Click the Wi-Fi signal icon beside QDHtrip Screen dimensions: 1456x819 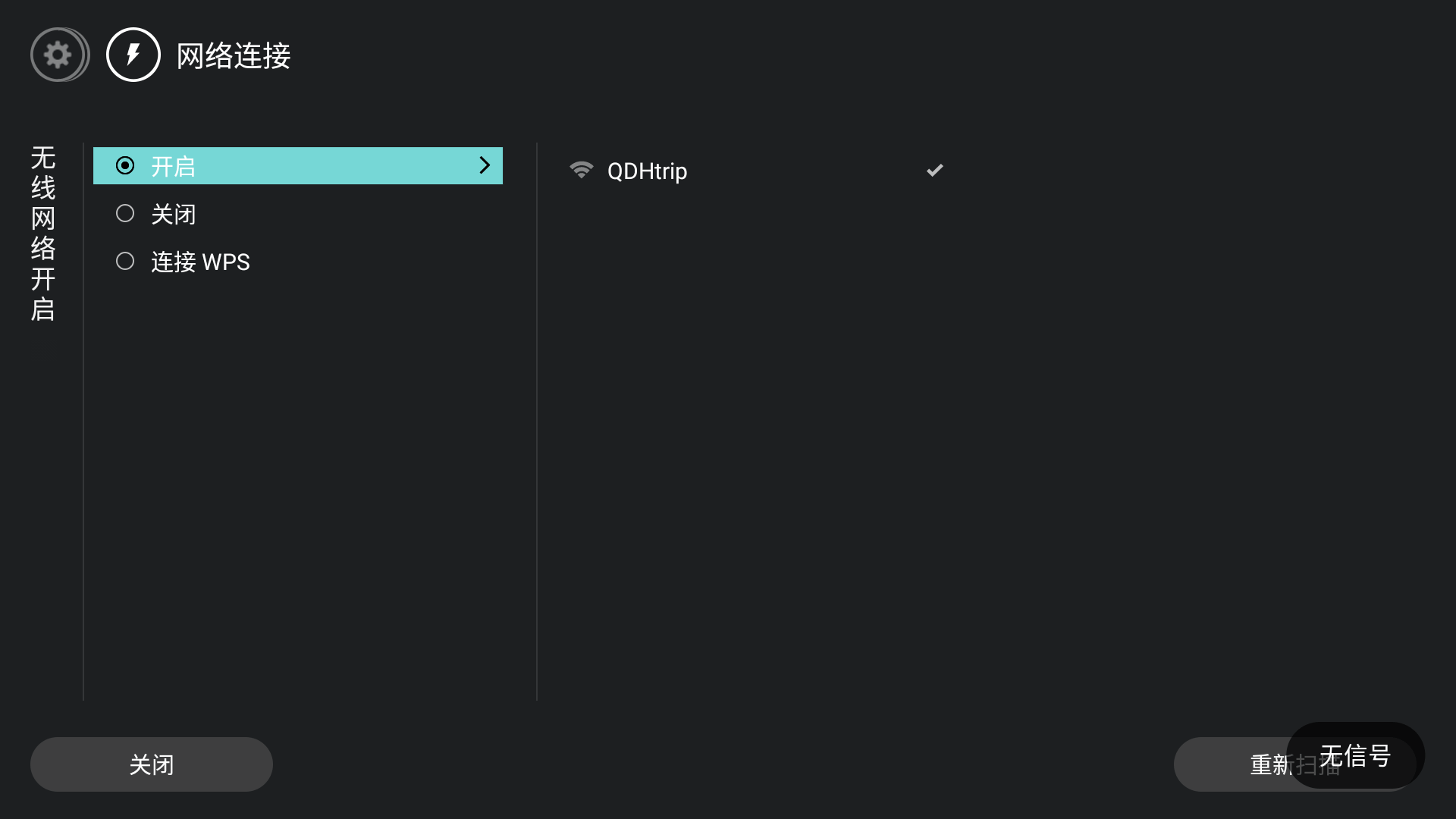(581, 170)
